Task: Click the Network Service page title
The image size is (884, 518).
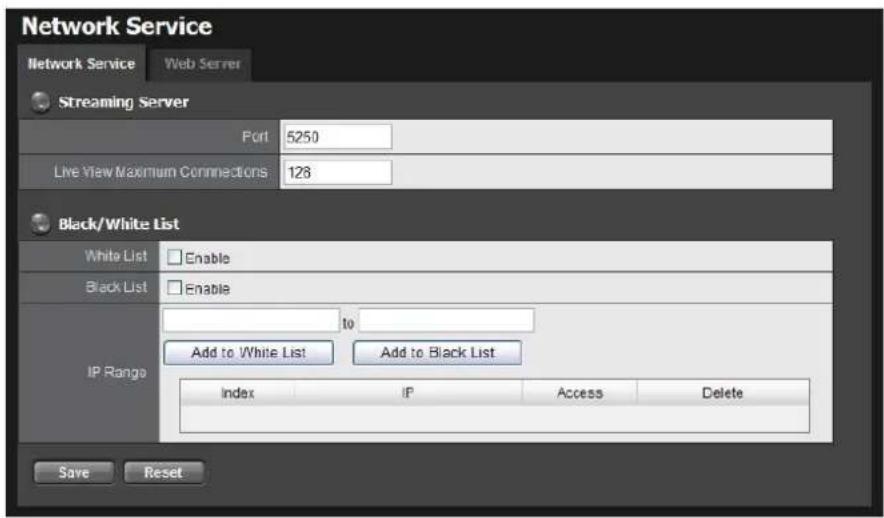Action: [117, 26]
